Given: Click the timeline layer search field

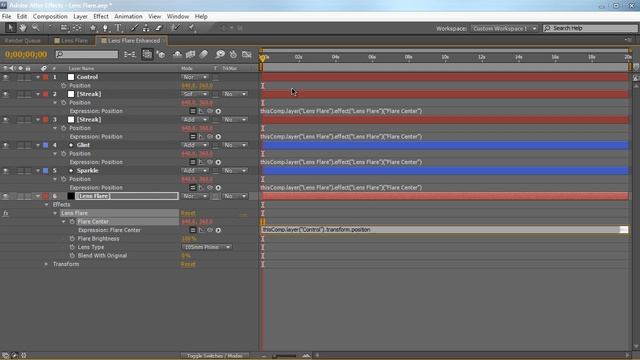Looking at the screenshot, I should [87, 54].
